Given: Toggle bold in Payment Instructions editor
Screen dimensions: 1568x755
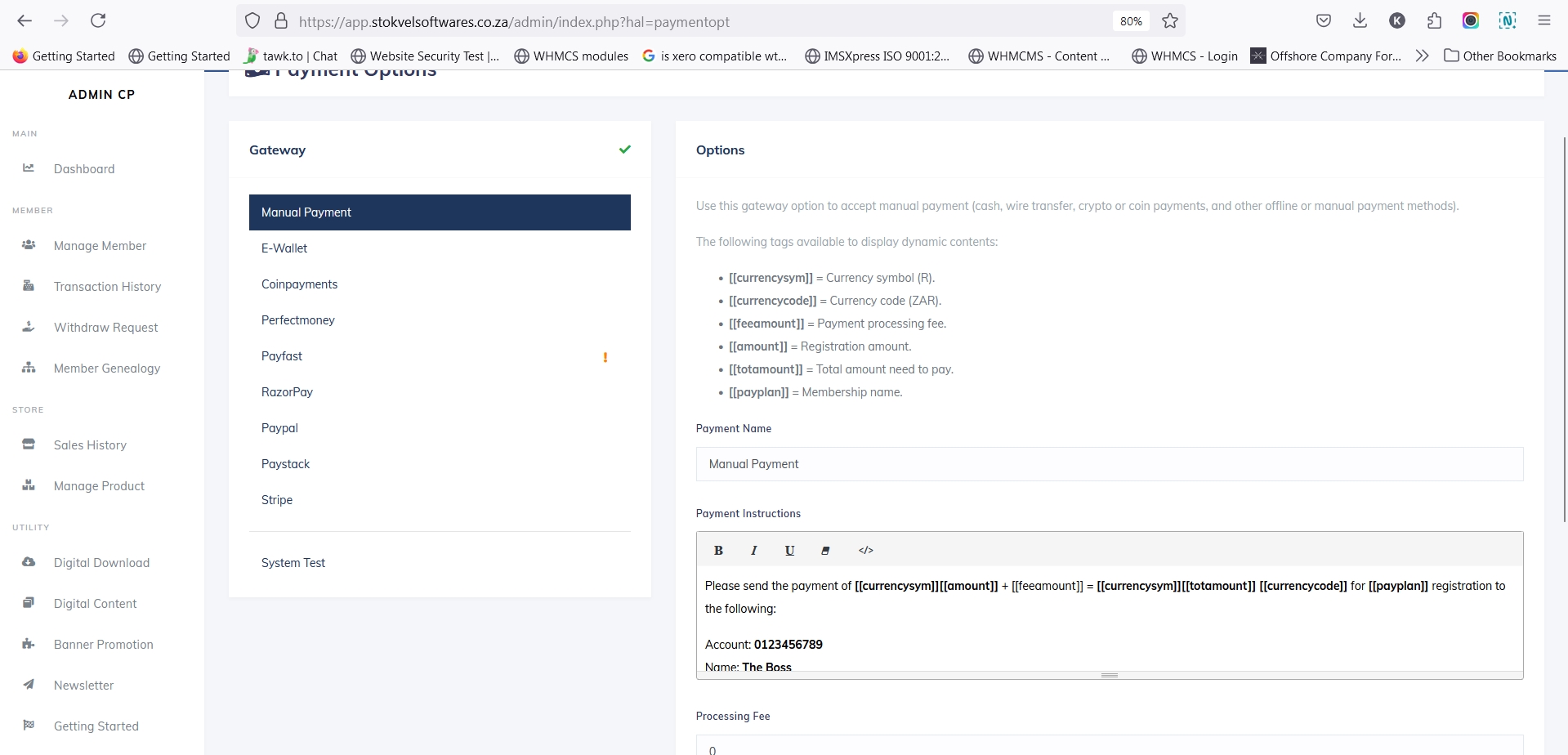Looking at the screenshot, I should 718,550.
